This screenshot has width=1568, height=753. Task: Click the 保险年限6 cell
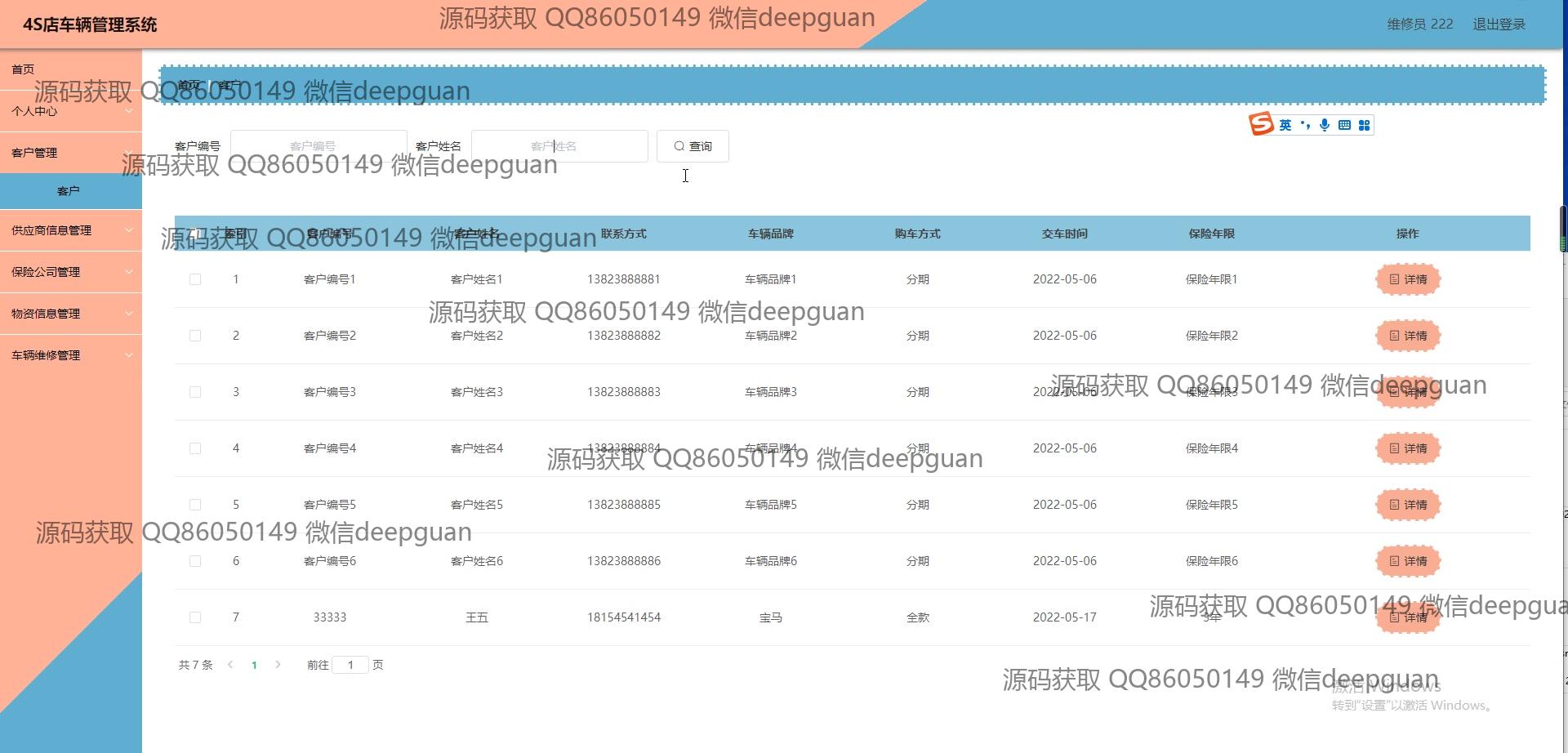[1212, 561]
